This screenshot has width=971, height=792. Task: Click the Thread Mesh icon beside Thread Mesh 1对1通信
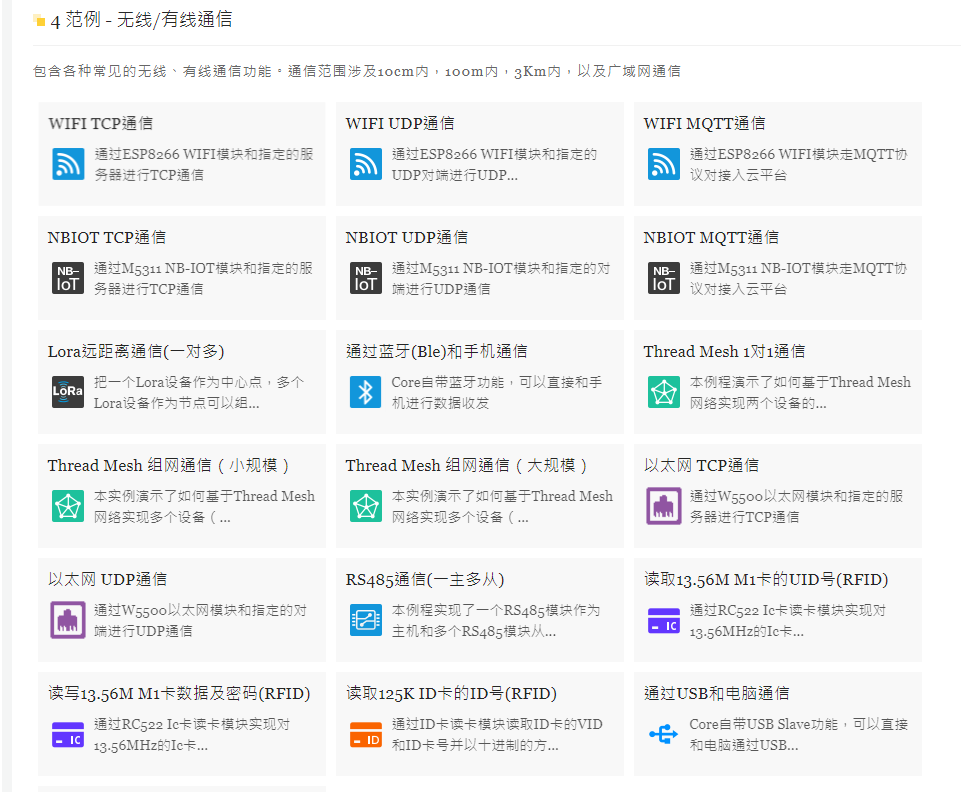tap(662, 392)
